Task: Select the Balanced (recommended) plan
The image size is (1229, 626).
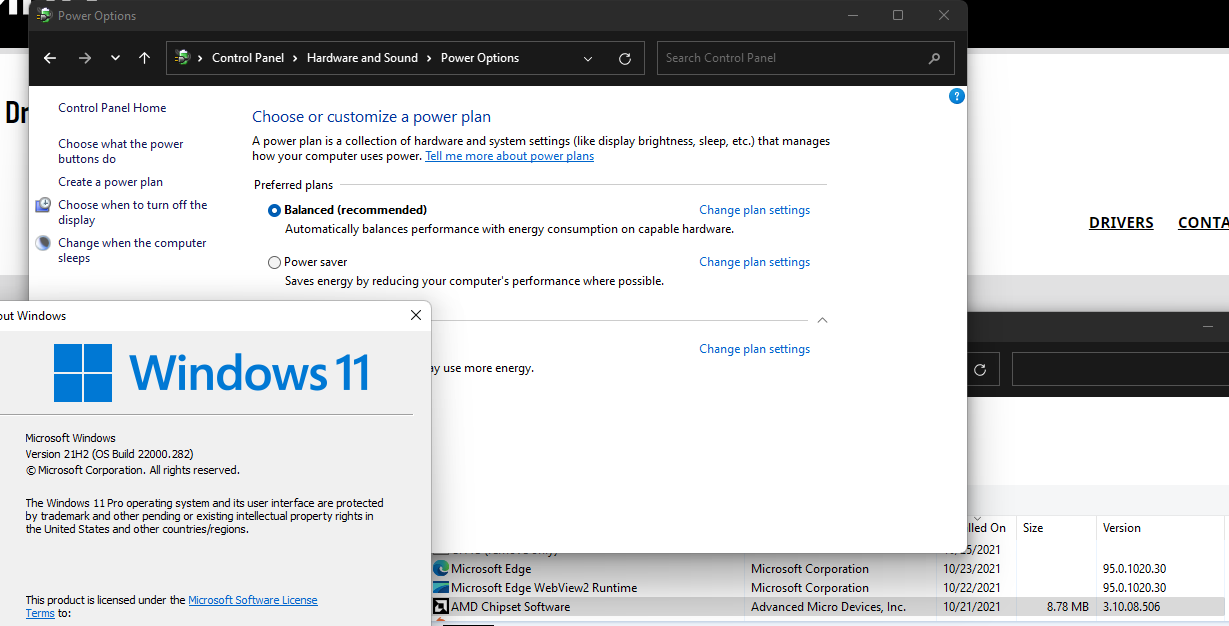Action: click(x=275, y=211)
